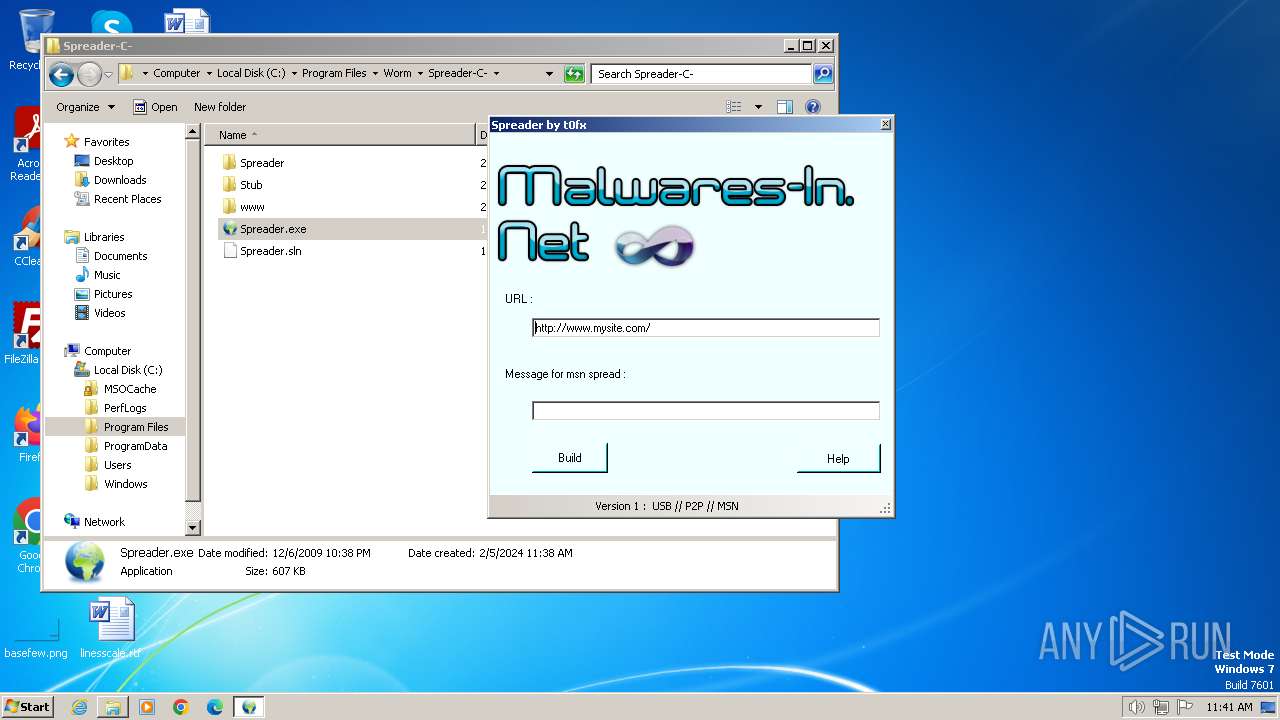Viewport: 1280px width, 720px height.
Task: Open linesscale.rtf desktop document icon
Action: [x=110, y=629]
